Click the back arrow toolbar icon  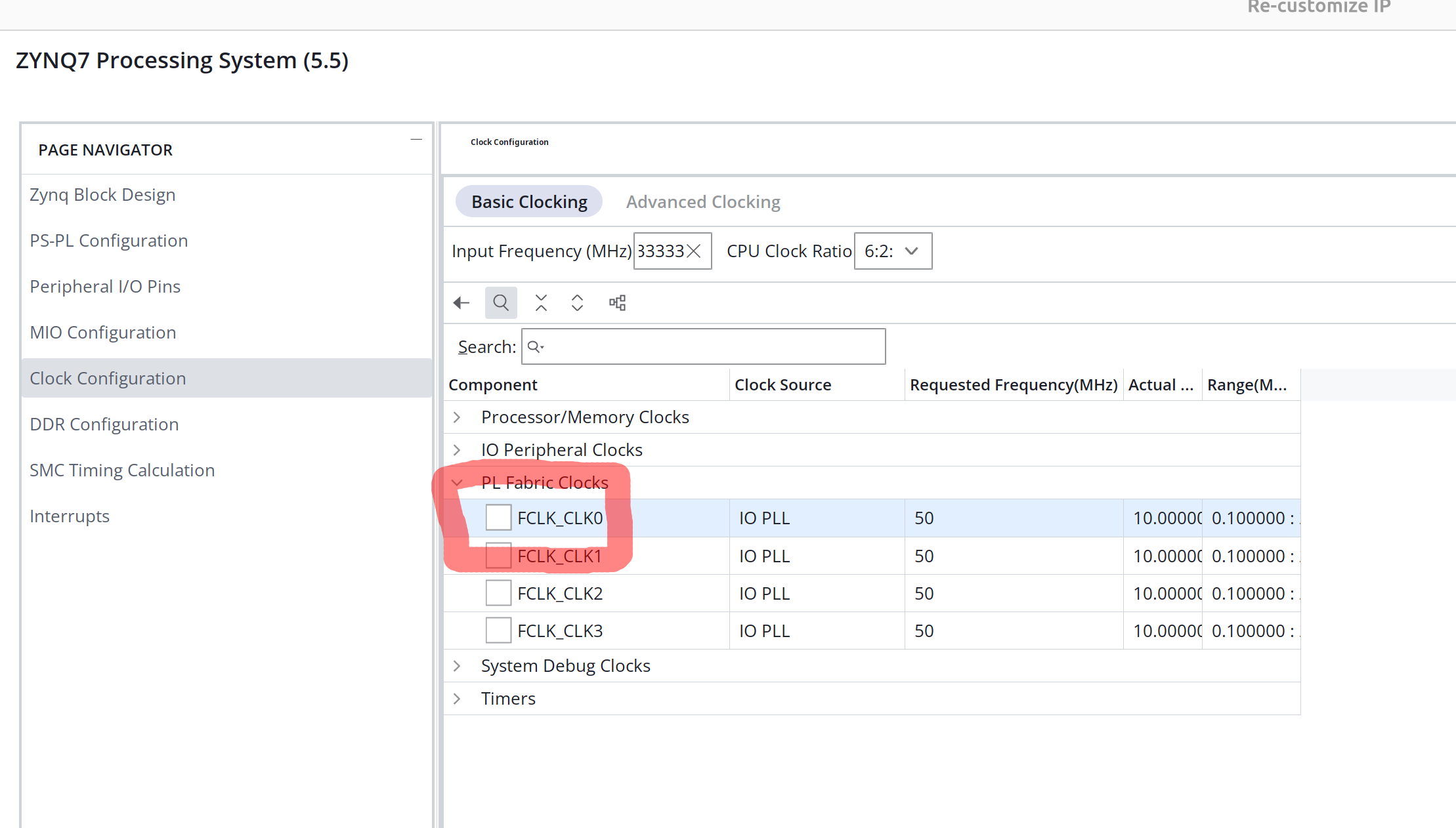coord(461,302)
